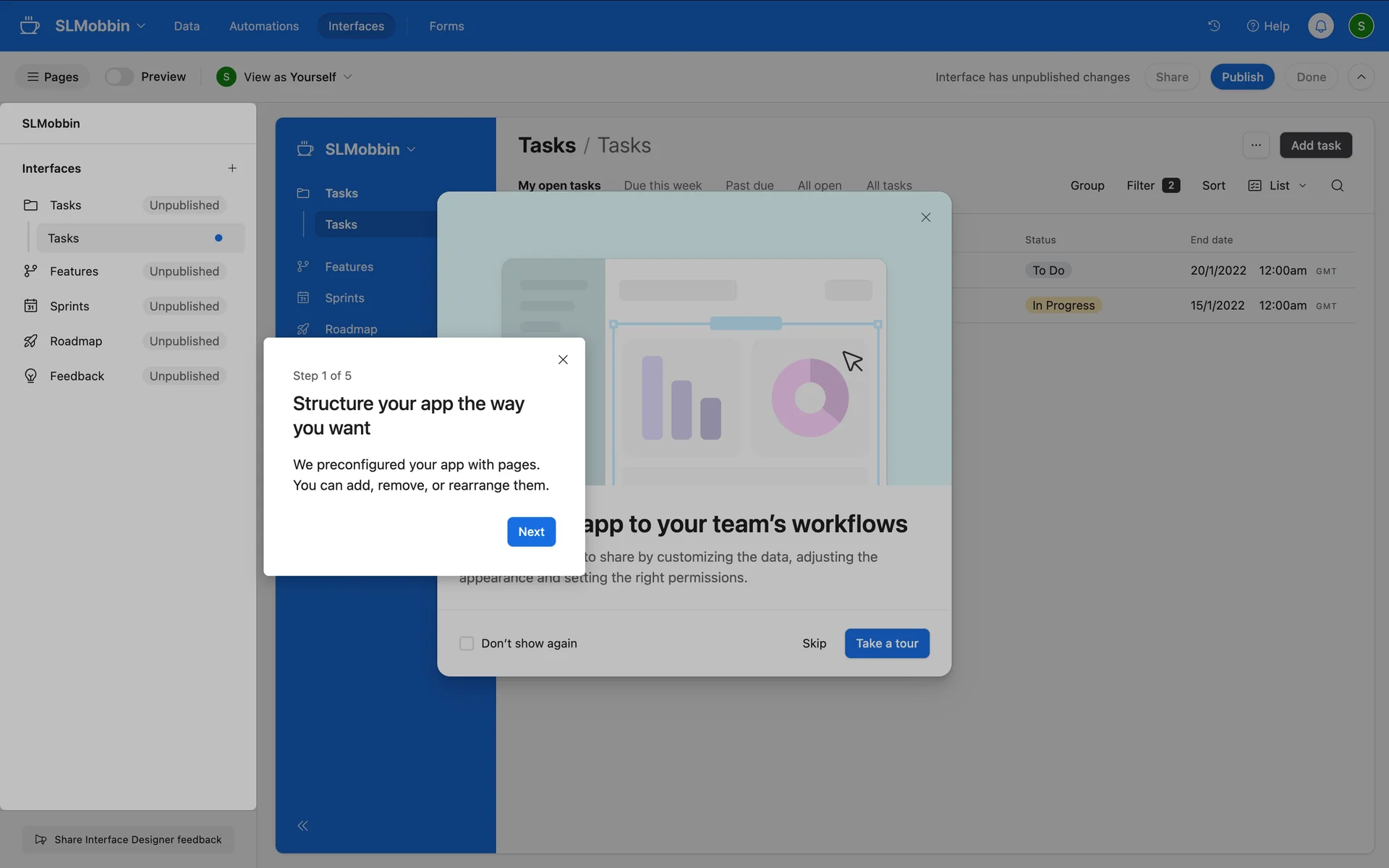Toggle the Preview switch
Viewport: 1389px width, 868px height.
[119, 77]
